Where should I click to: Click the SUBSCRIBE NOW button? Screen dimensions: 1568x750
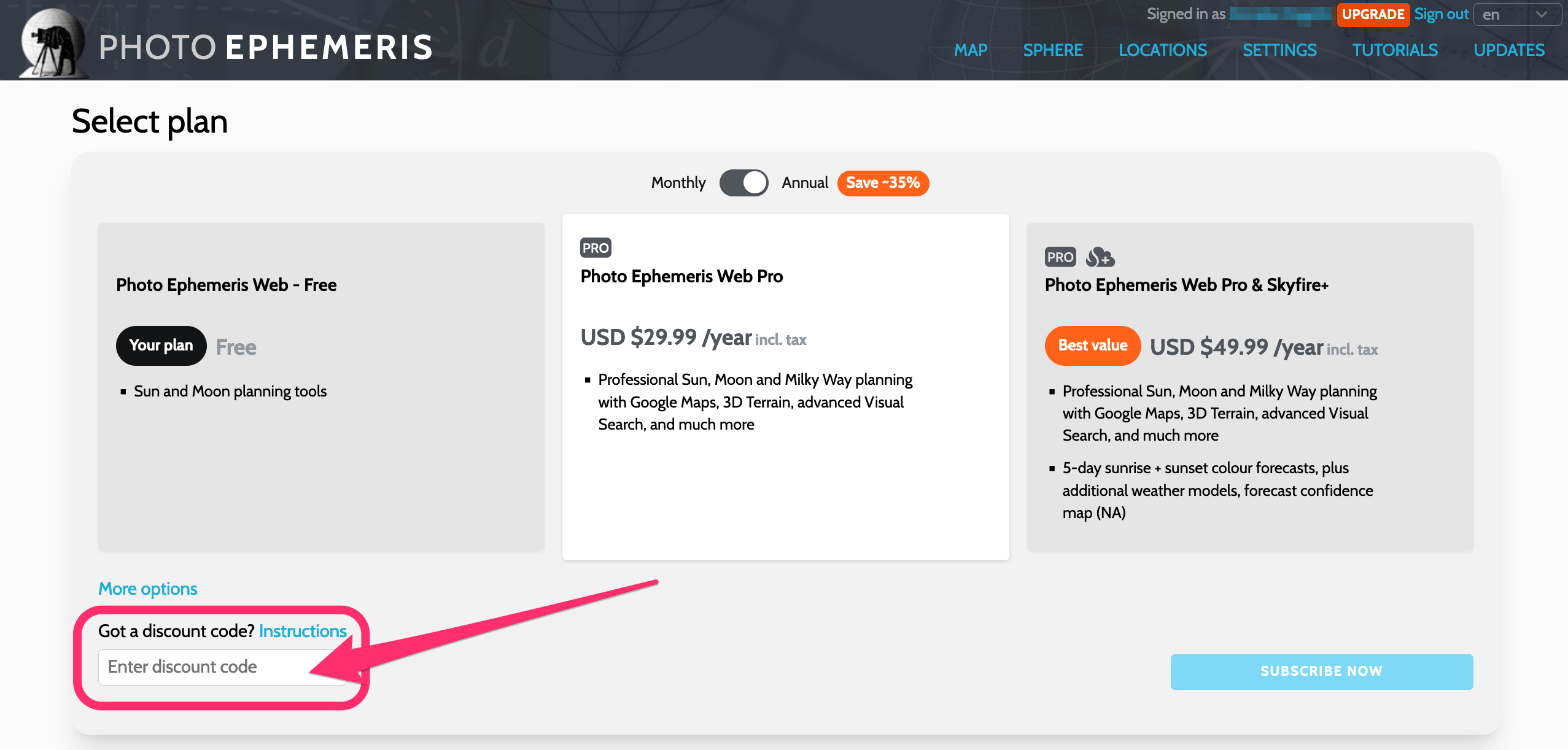[1321, 671]
